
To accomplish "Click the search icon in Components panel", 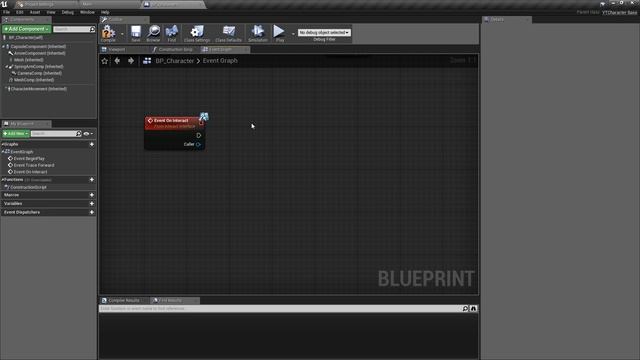I will click(92, 29).
